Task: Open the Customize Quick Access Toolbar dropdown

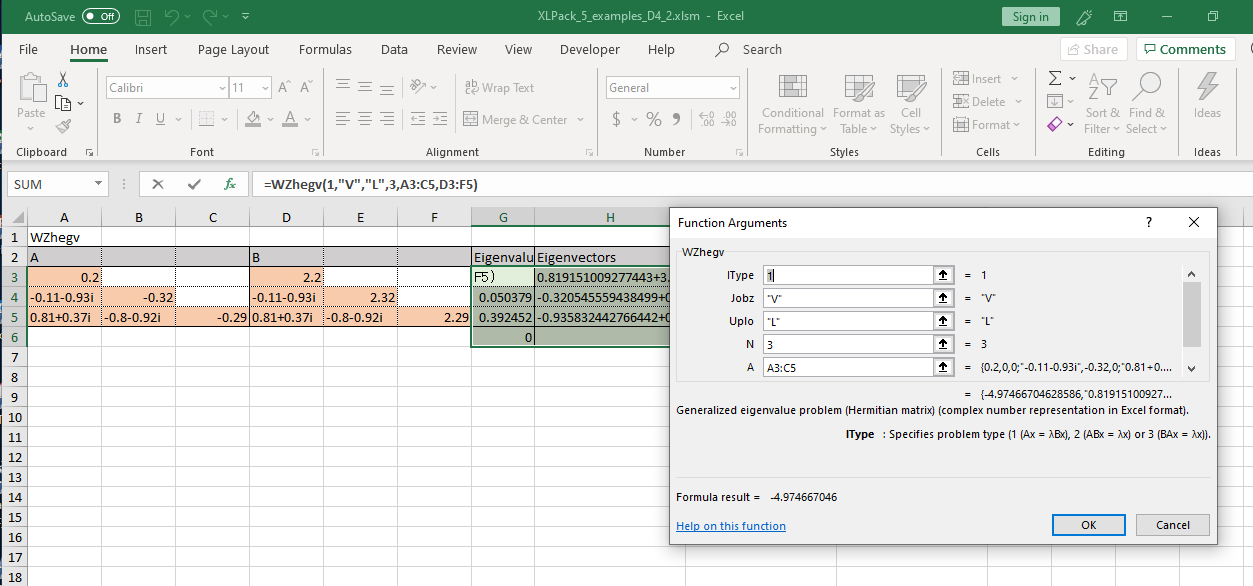Action: [246, 17]
